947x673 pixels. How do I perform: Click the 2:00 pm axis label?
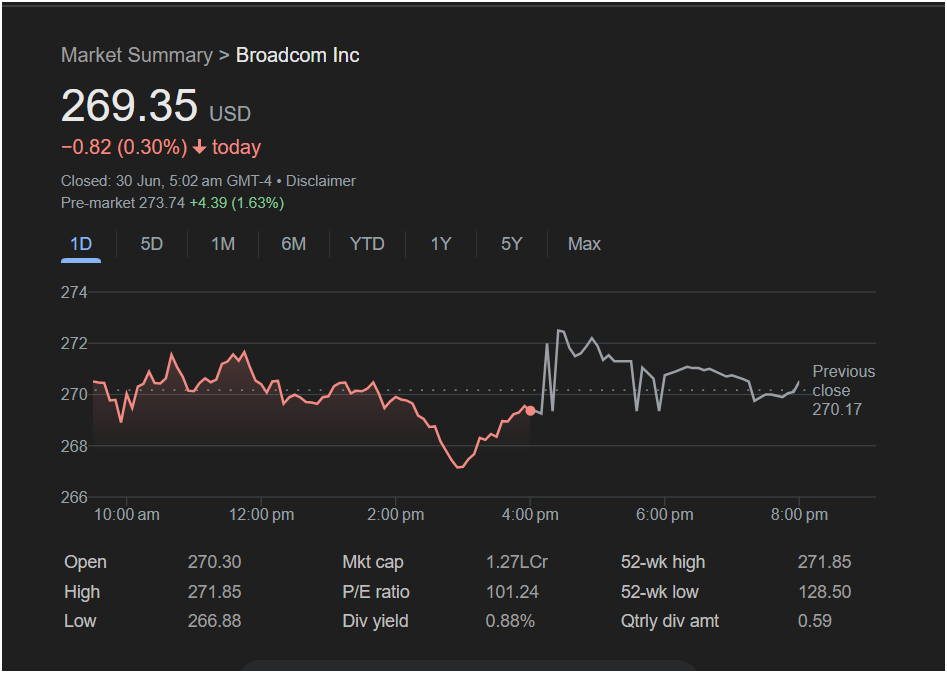click(x=396, y=515)
